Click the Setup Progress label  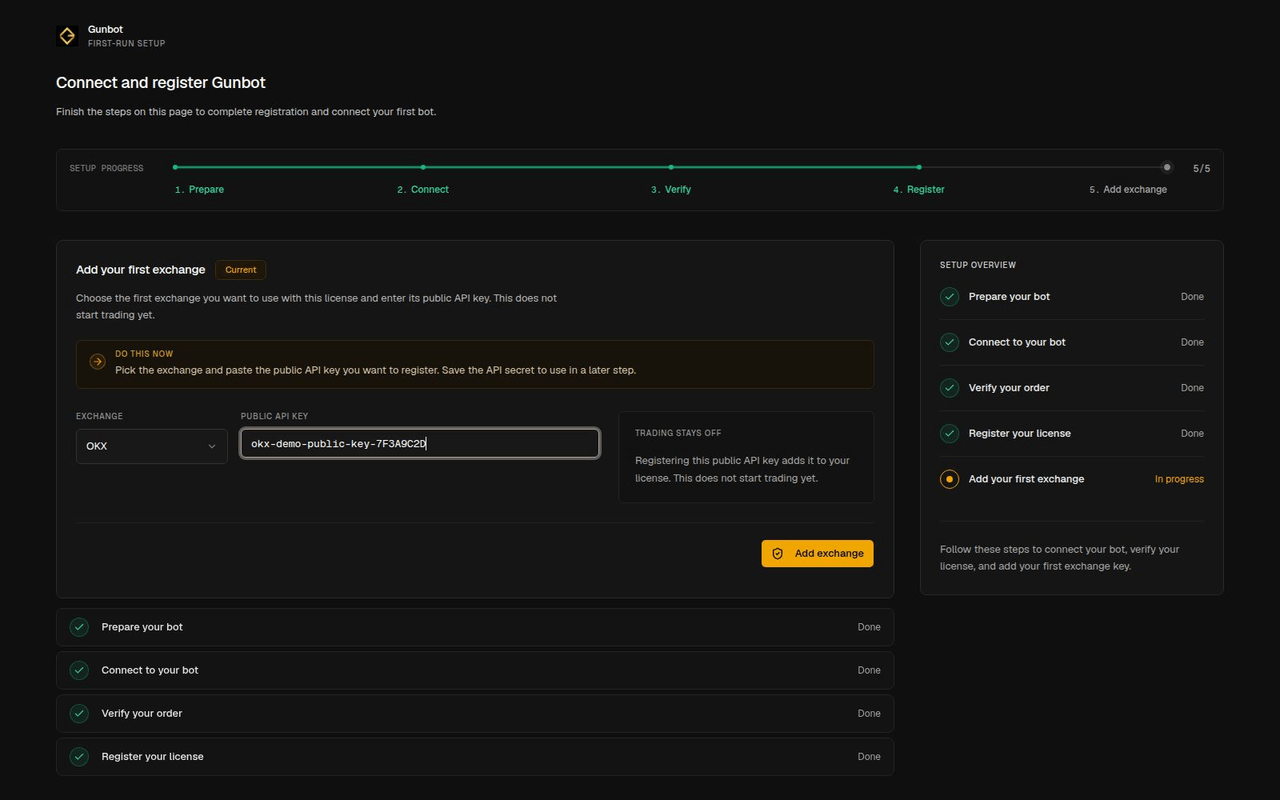107,168
